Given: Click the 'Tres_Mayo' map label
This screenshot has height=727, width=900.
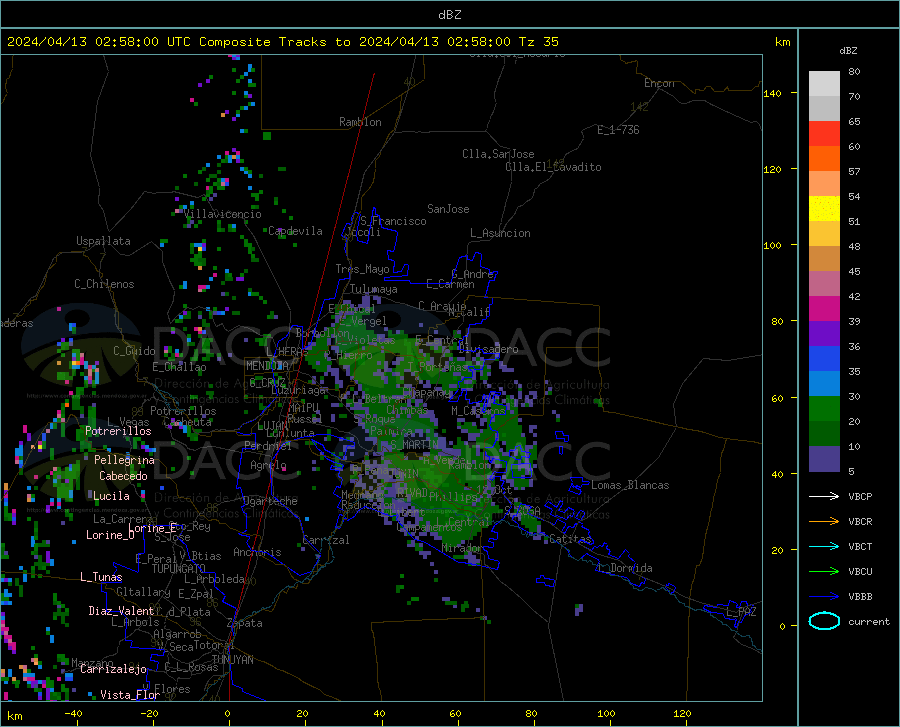Looking at the screenshot, I should pyautogui.click(x=362, y=269).
